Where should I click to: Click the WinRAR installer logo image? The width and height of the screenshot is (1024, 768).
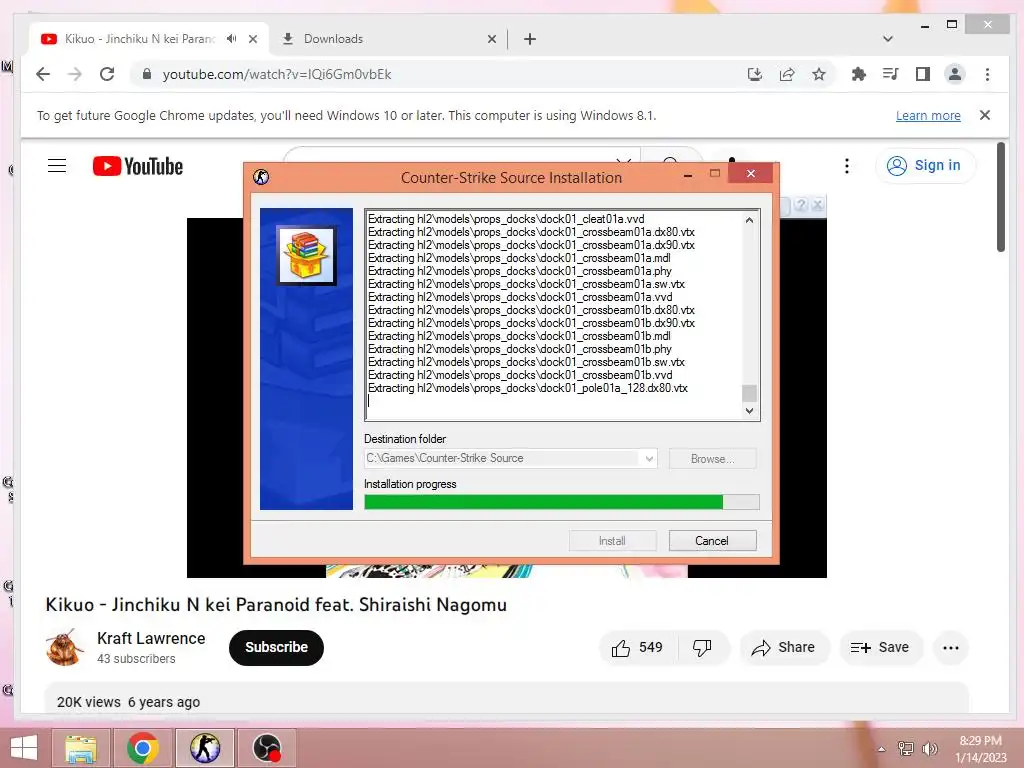[x=306, y=255]
